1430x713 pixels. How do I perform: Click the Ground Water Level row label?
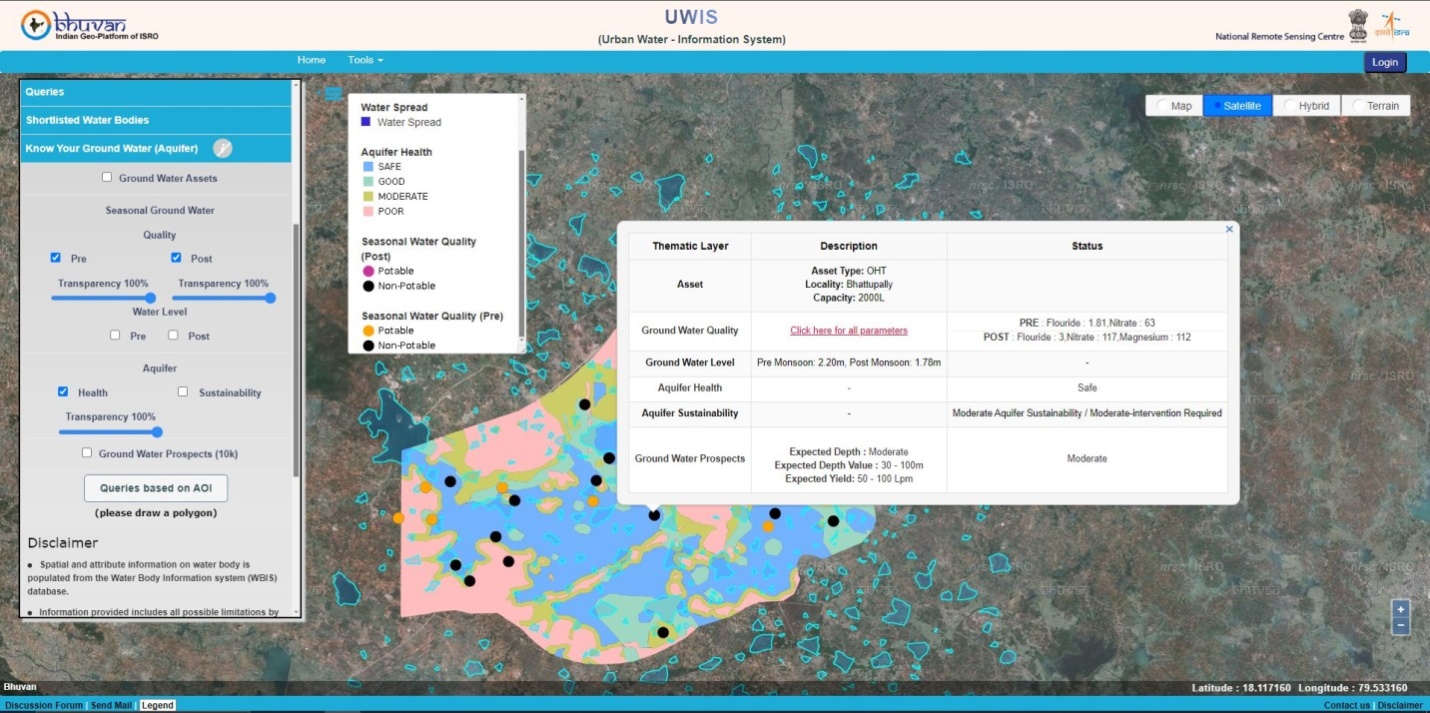(x=689, y=362)
